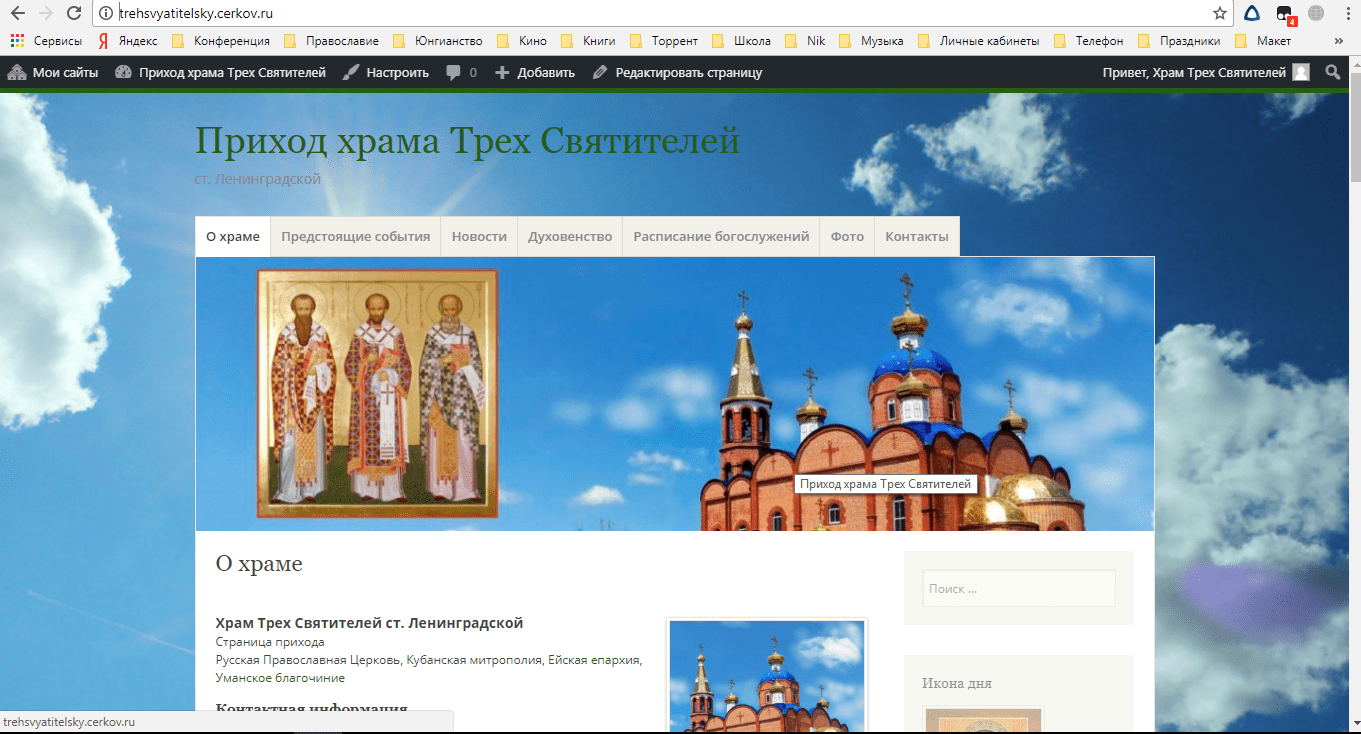
Task: Open the site dashboard item in the admin bar
Action: pos(221,72)
